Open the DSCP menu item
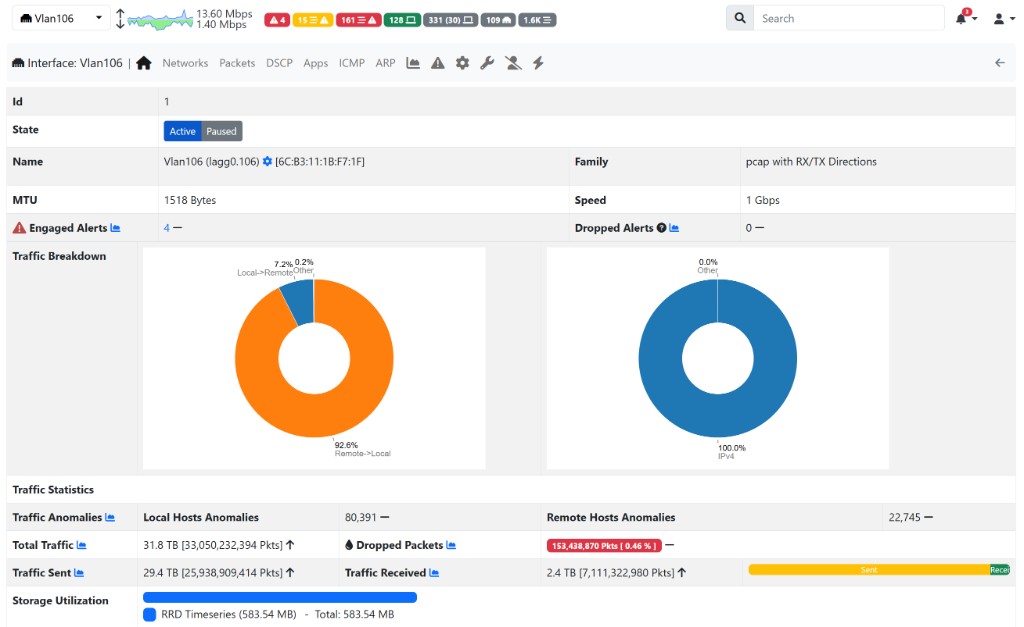 tap(279, 62)
